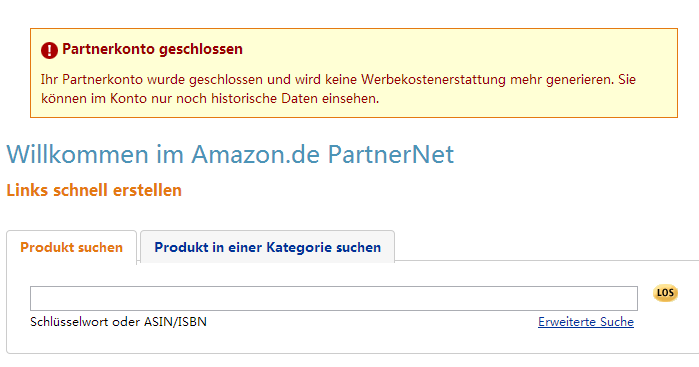Click the word Willkommen in the heading
Viewport: 699px width, 367px height.
point(77,154)
